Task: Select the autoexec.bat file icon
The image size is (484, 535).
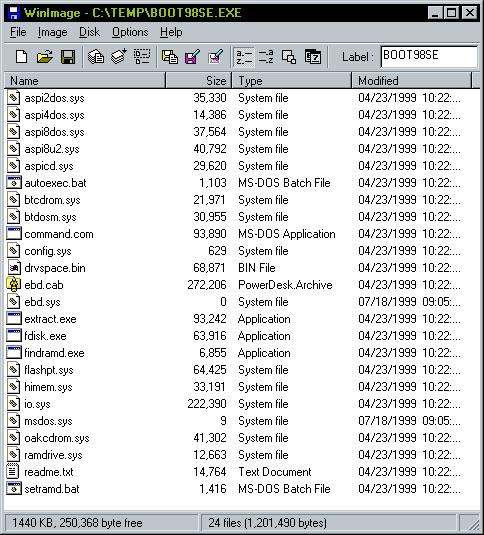Action: coord(14,183)
